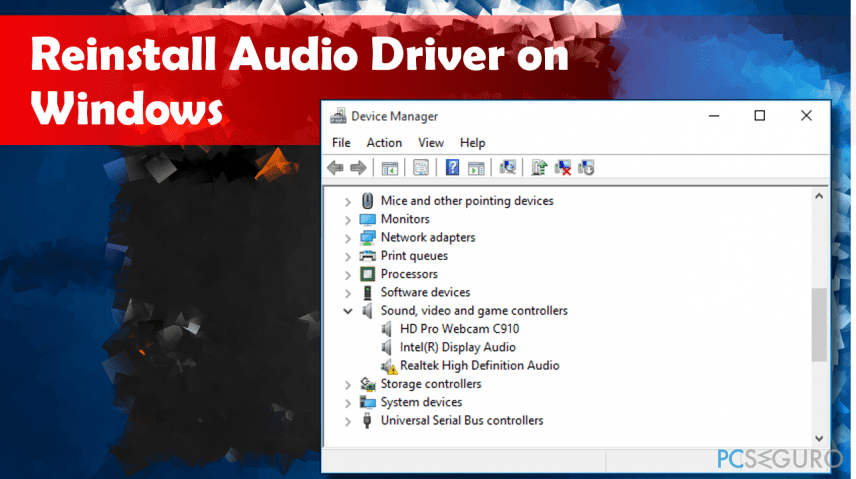This screenshot has width=856, height=479.
Task: Scan for hardware changes icon
Action: pyautogui.click(x=507, y=167)
